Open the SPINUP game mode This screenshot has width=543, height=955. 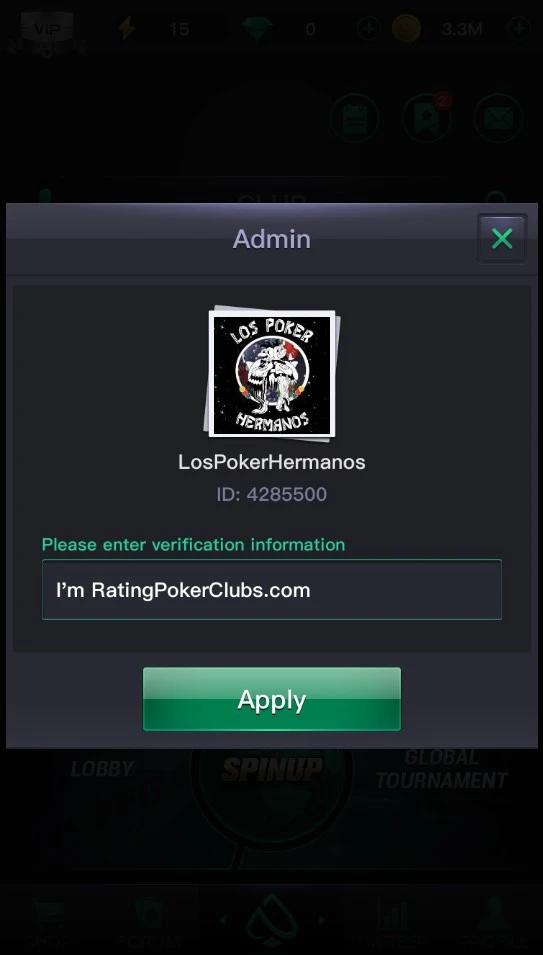(x=272, y=770)
